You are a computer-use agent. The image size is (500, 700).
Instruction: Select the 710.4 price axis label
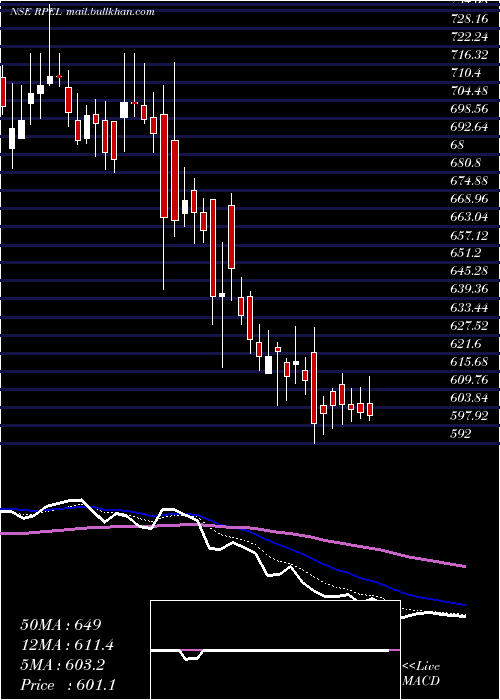(466, 73)
